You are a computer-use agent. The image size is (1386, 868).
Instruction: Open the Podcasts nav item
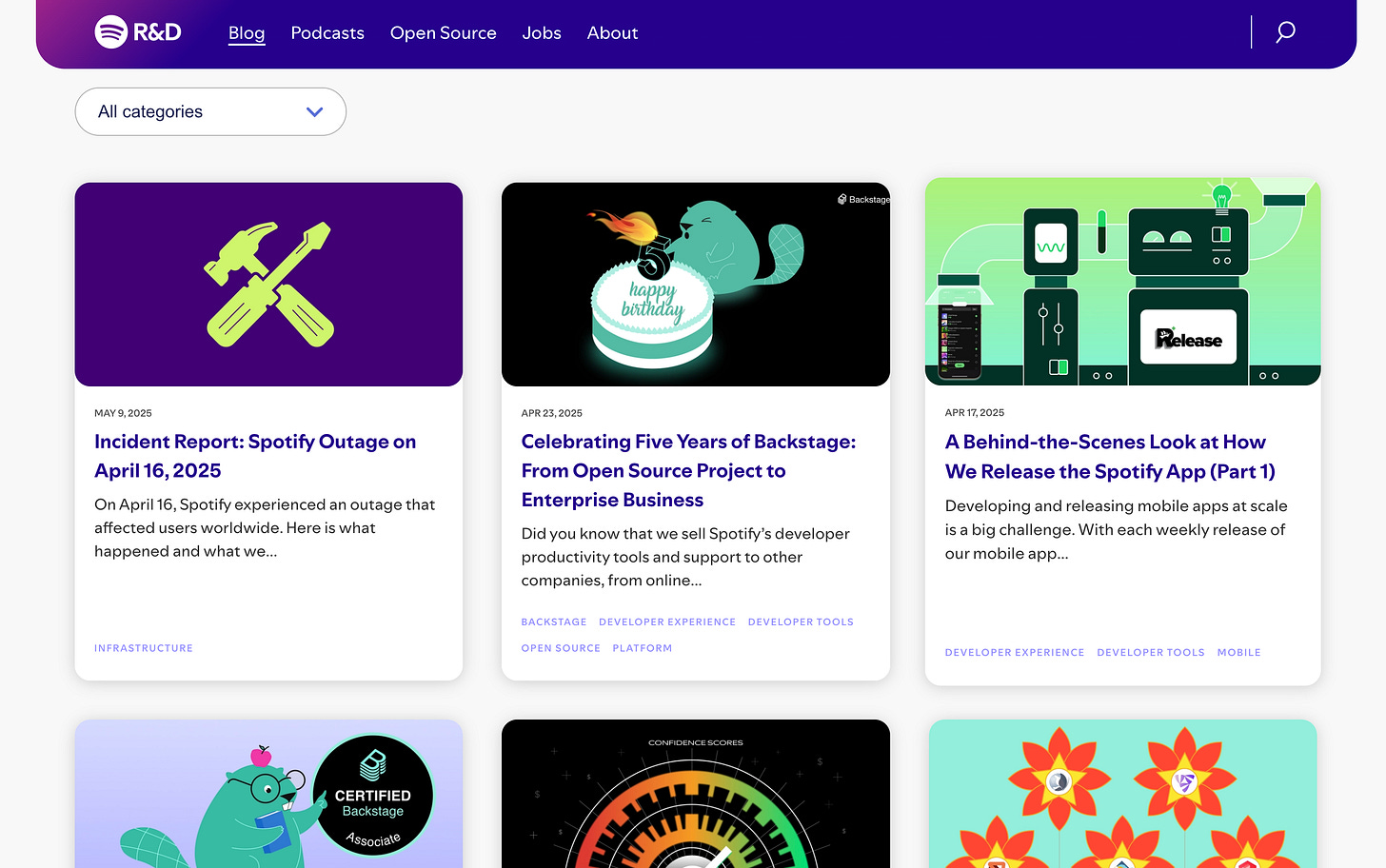pyautogui.click(x=327, y=33)
